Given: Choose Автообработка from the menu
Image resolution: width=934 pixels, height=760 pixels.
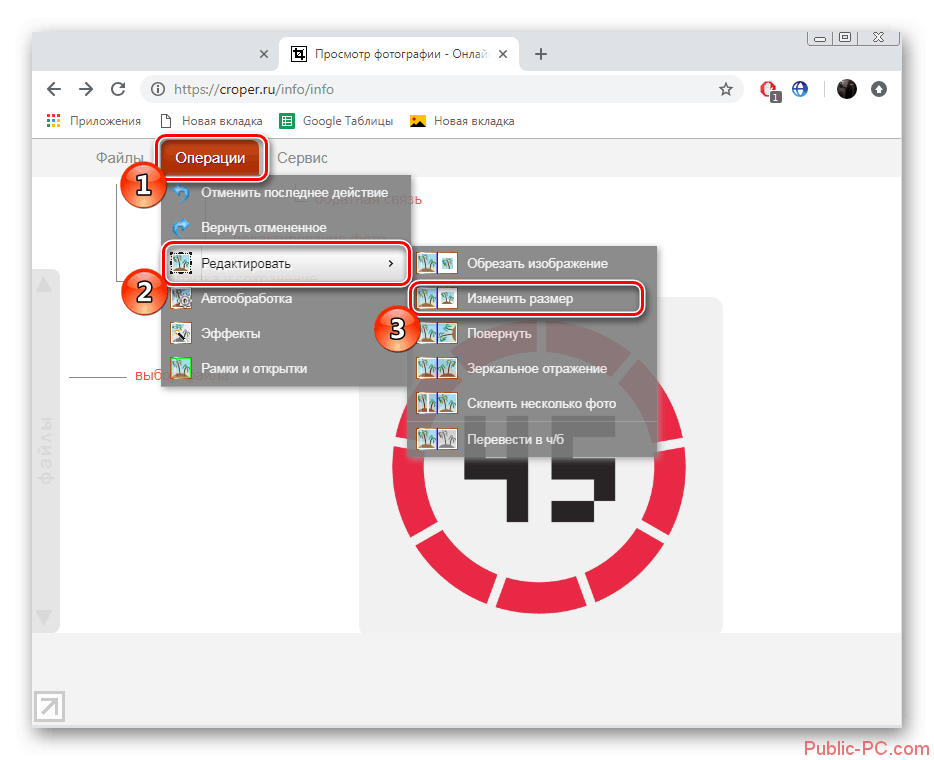Looking at the screenshot, I should coord(284,298).
